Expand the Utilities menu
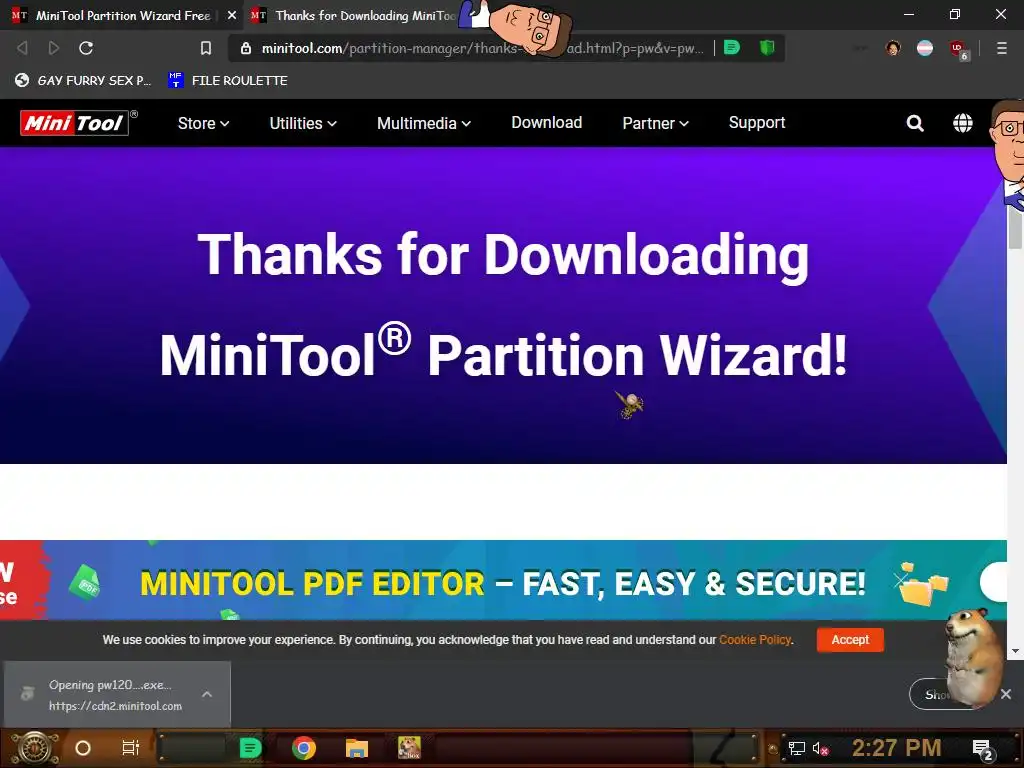This screenshot has width=1024, height=768. (x=303, y=123)
